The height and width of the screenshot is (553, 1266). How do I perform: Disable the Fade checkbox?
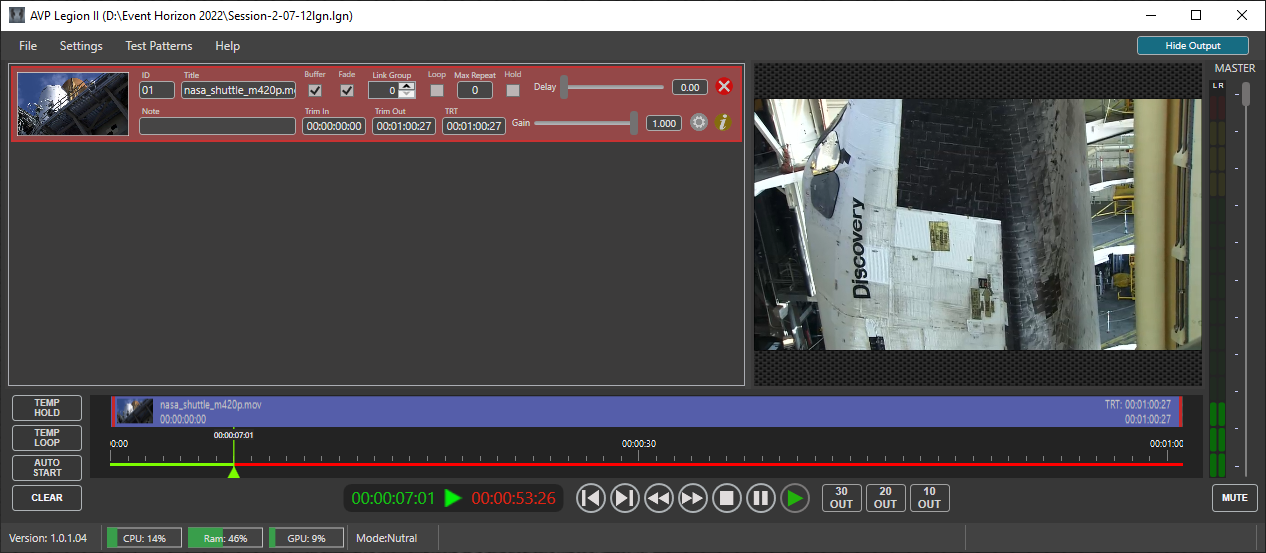[x=347, y=90]
